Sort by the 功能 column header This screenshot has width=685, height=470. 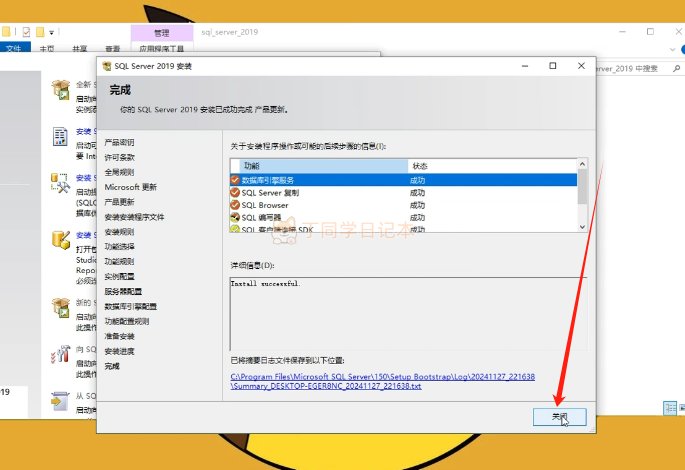(x=324, y=166)
